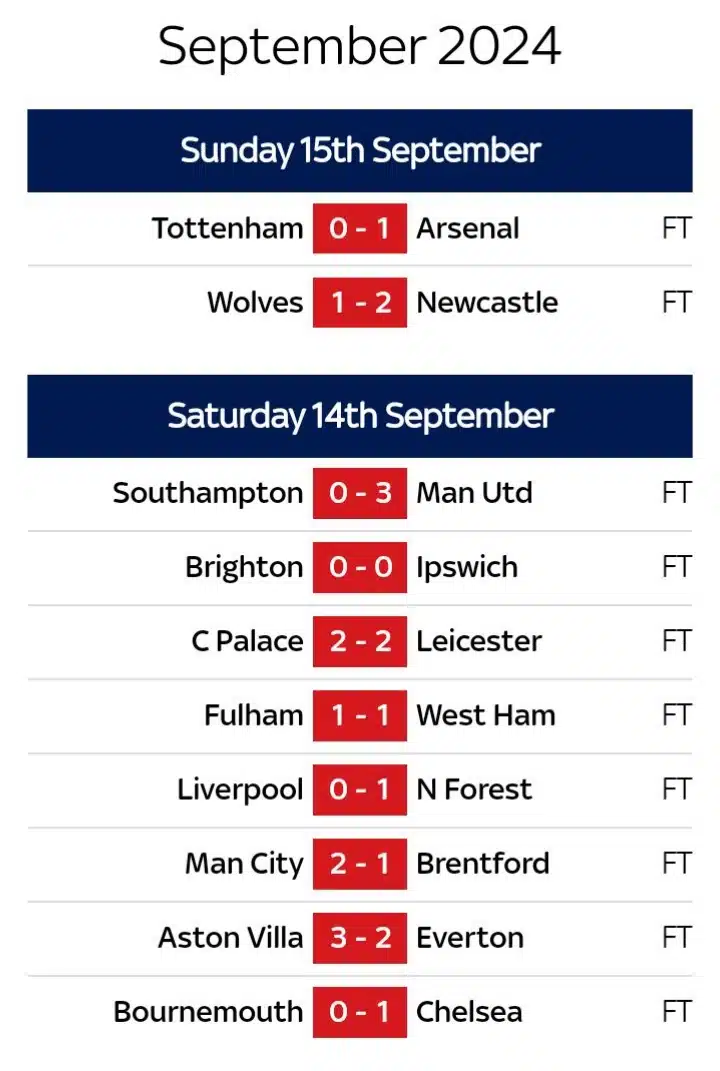This screenshot has height=1071, width=720.
Task: Open the Brighton vs Ipswich 0 - 0 score
Action: pyautogui.click(x=359, y=567)
